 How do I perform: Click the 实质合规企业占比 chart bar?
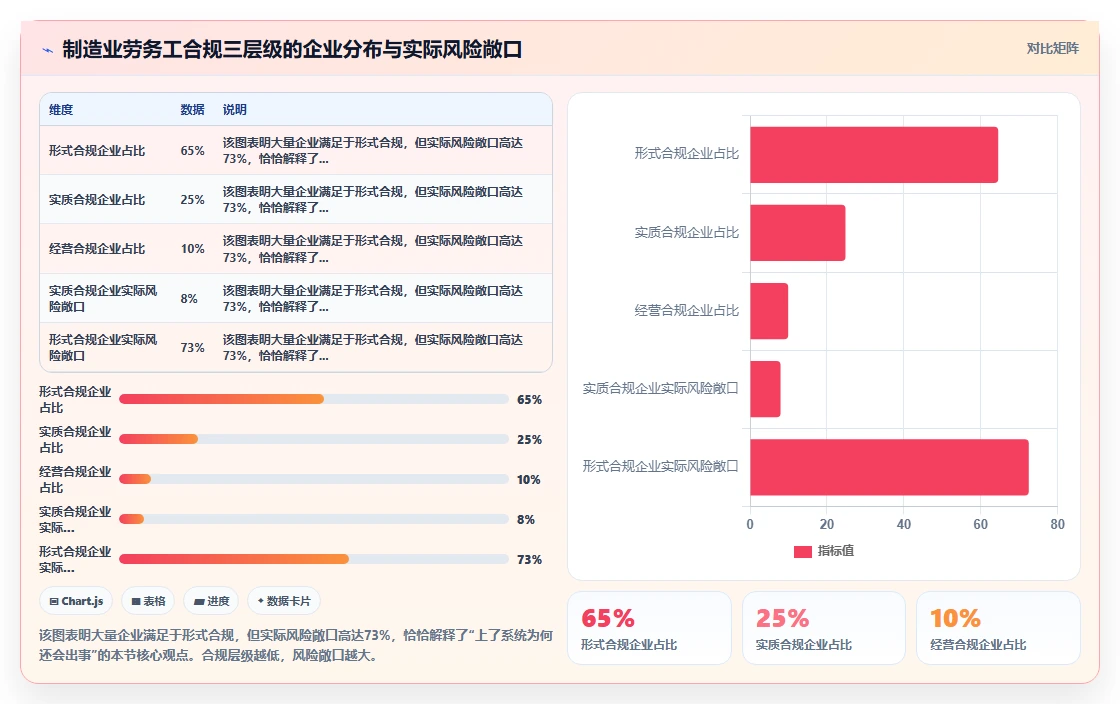click(797, 233)
